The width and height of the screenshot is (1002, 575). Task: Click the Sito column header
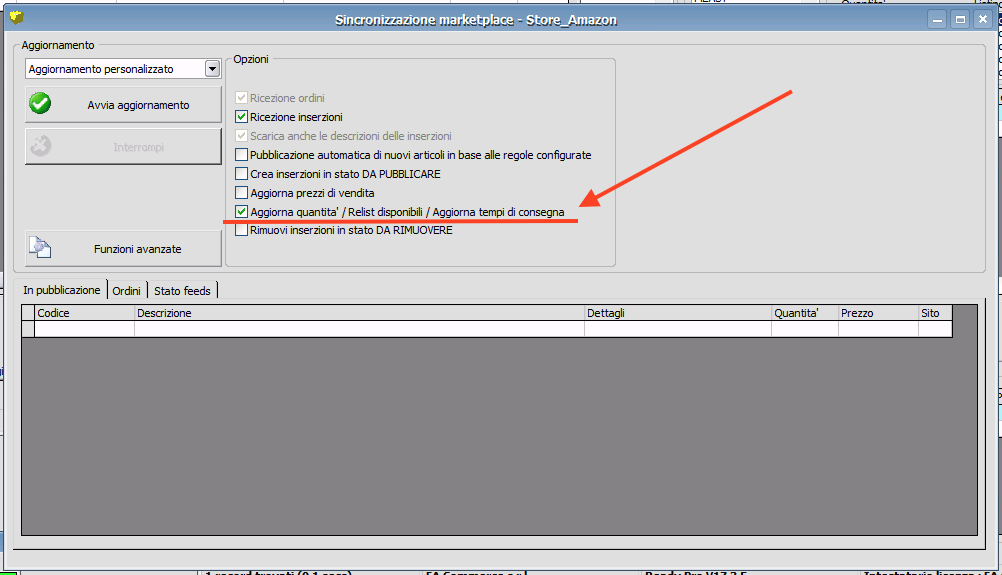pos(936,313)
